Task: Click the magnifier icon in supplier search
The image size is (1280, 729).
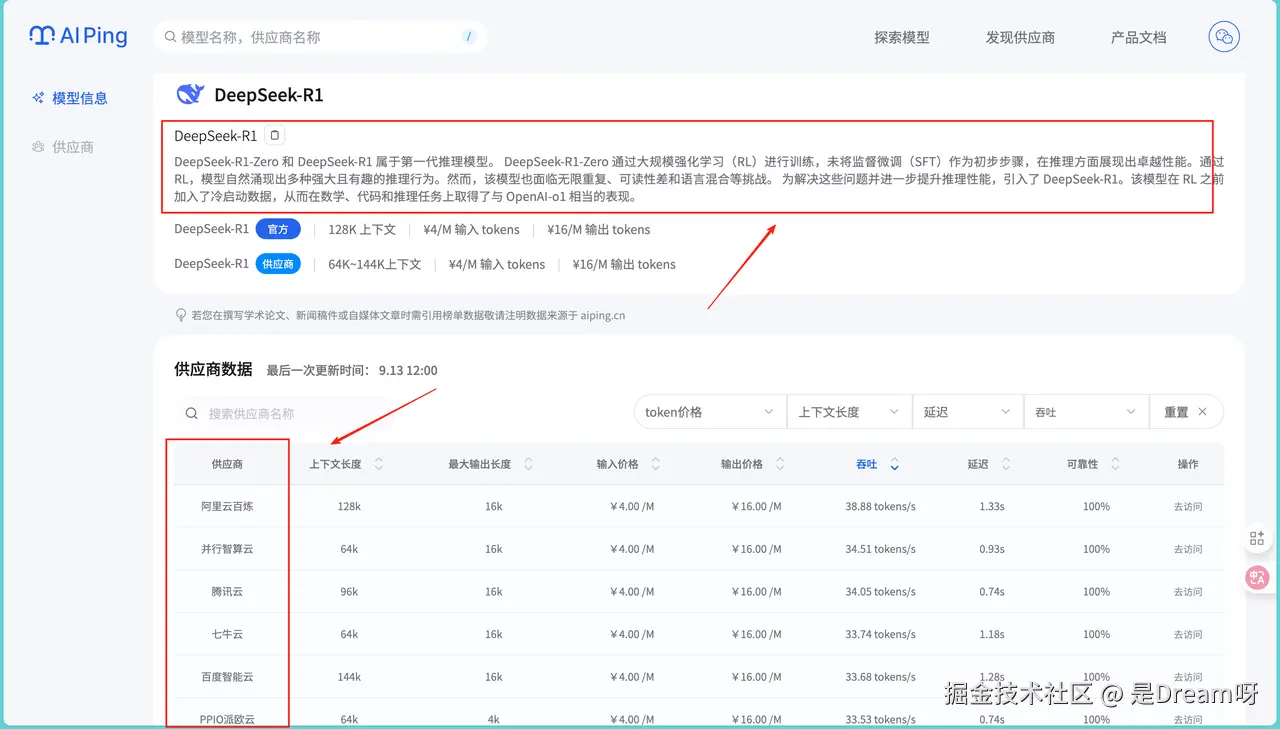Action: tap(192, 413)
